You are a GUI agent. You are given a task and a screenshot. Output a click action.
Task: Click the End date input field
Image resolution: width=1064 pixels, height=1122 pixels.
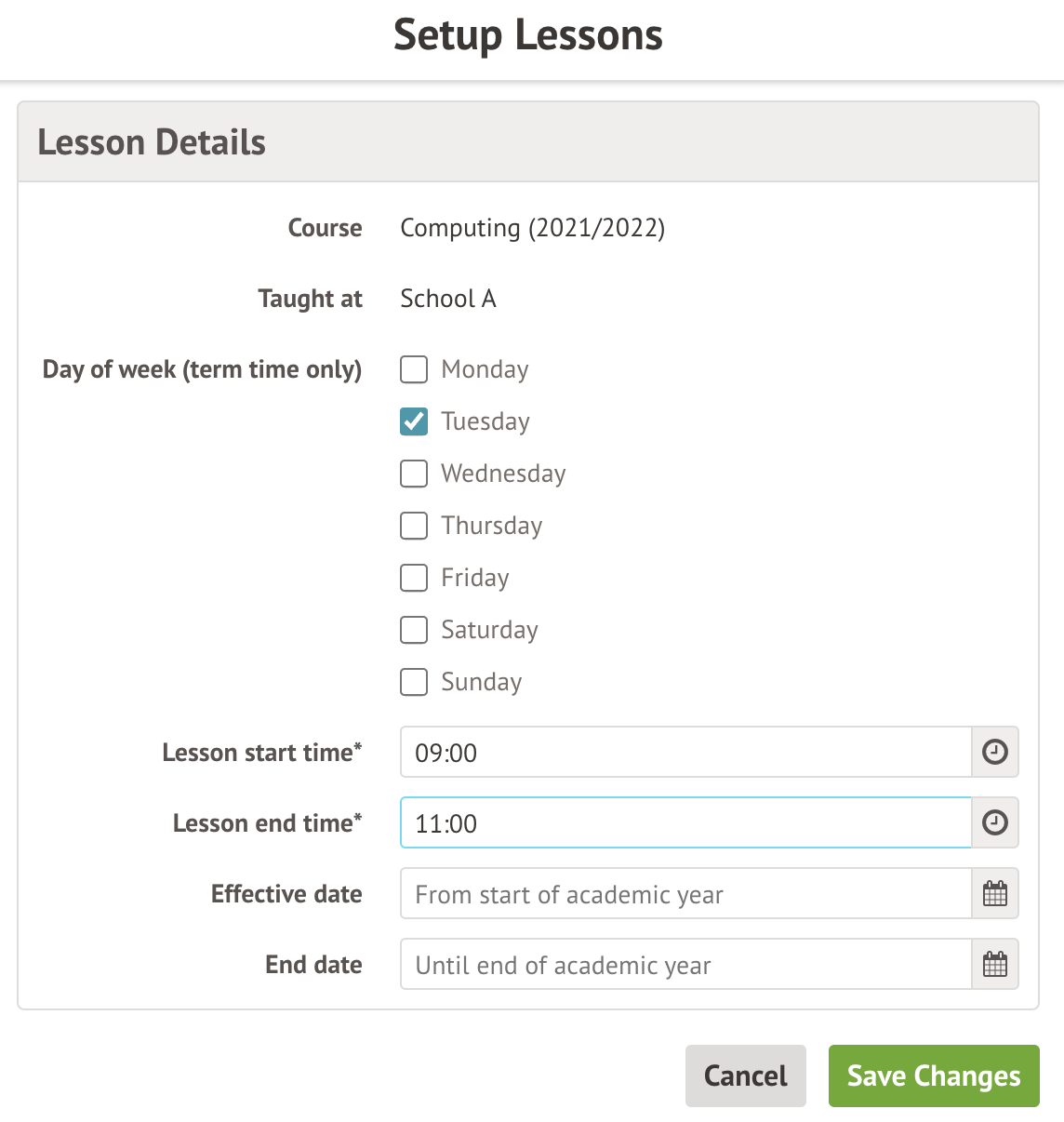685,964
